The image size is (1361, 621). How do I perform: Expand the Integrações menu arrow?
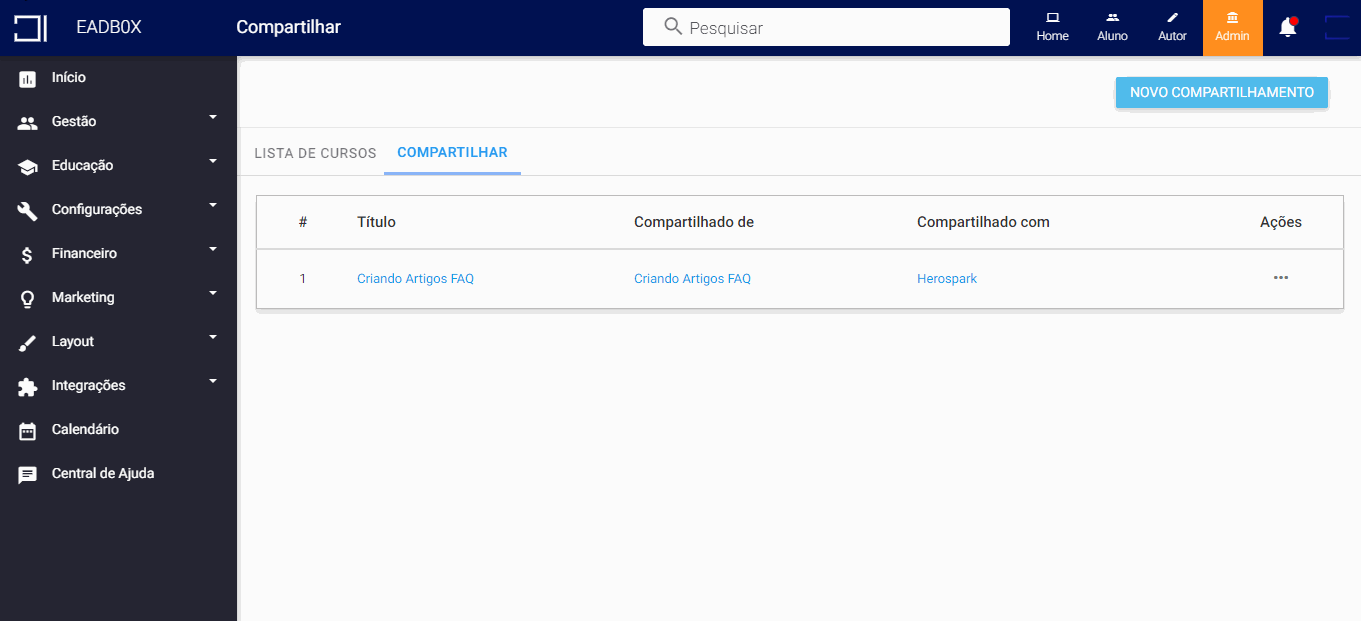click(213, 381)
